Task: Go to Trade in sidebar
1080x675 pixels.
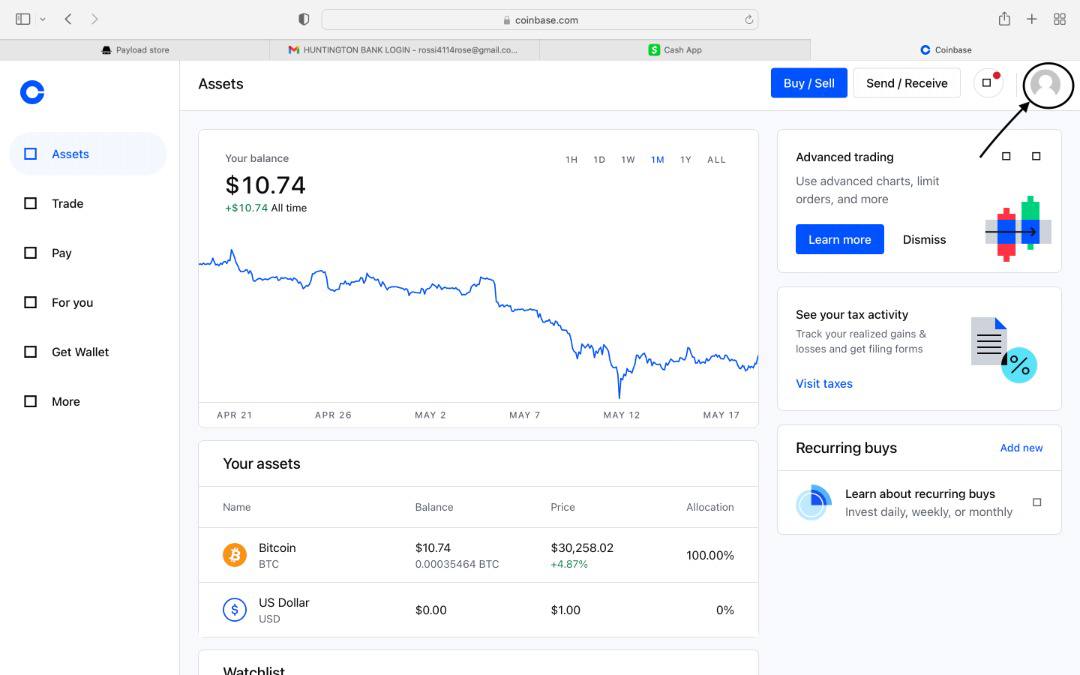Action: click(x=67, y=204)
